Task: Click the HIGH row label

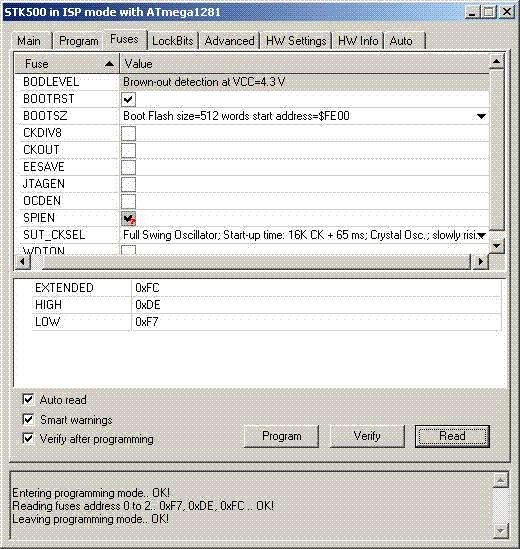Action: pos(48,305)
